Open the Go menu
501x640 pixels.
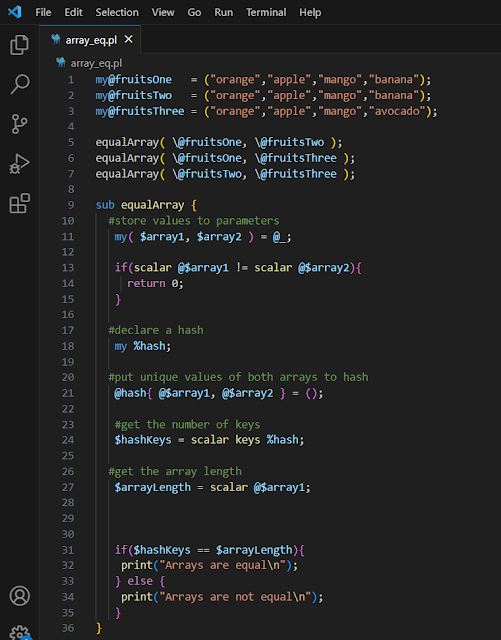click(x=194, y=12)
